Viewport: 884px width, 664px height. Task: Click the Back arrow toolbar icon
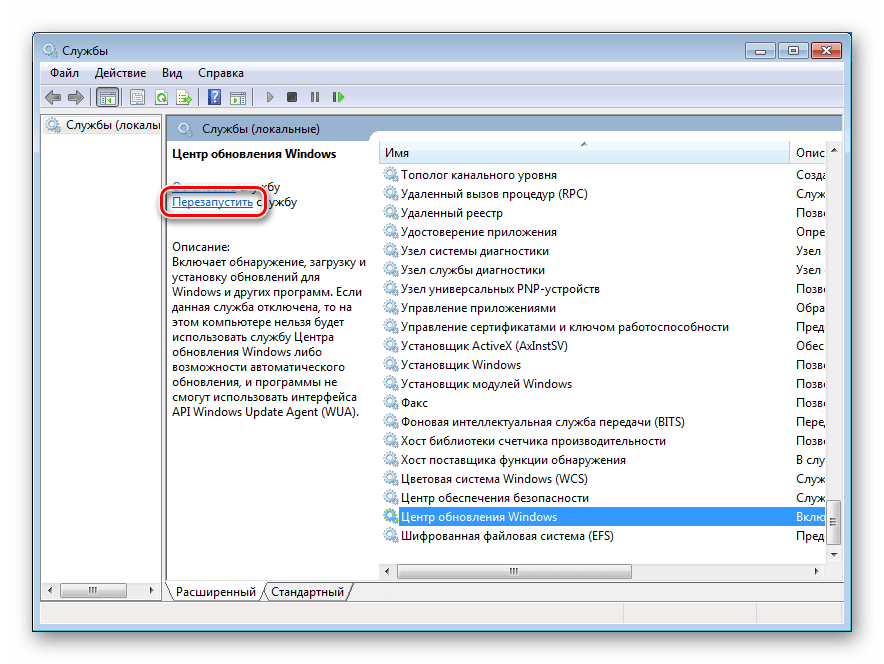point(53,97)
